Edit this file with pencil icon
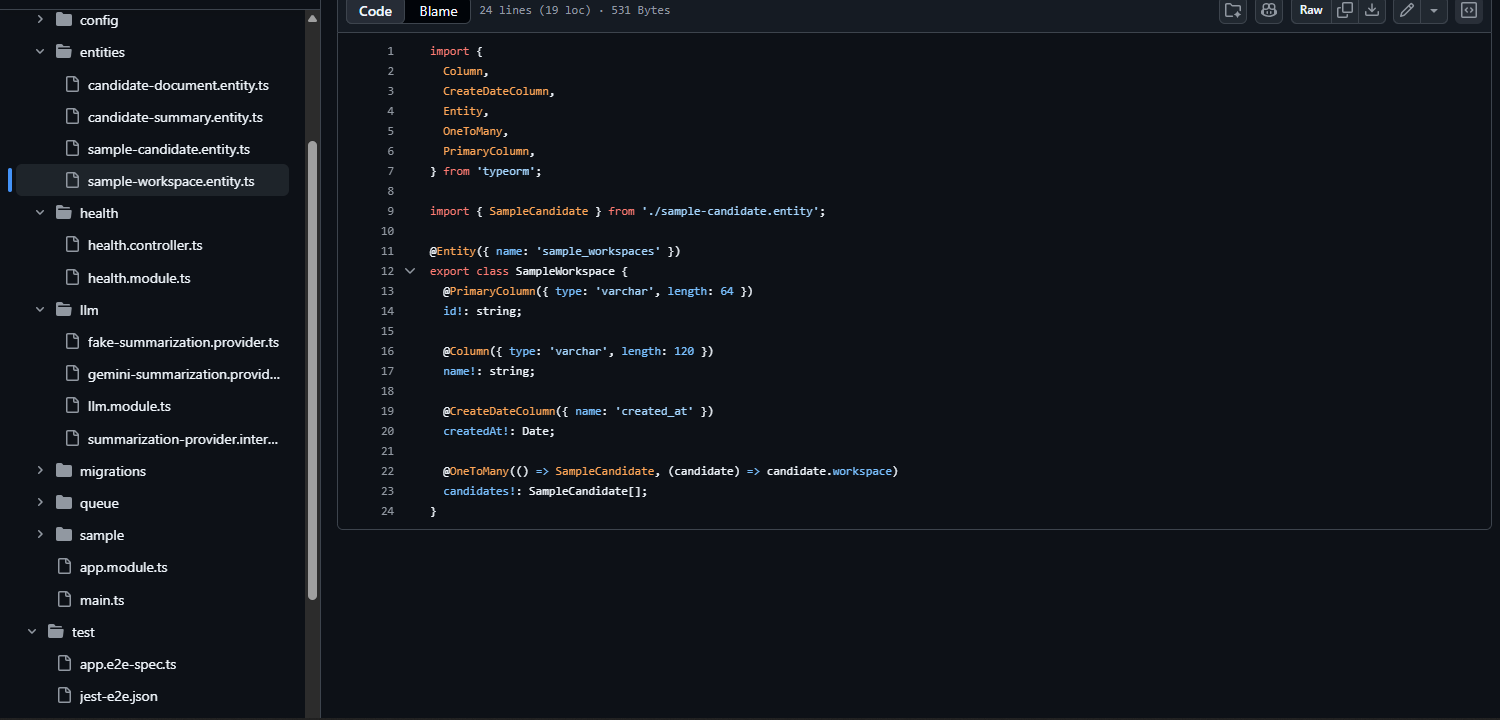 [1407, 10]
